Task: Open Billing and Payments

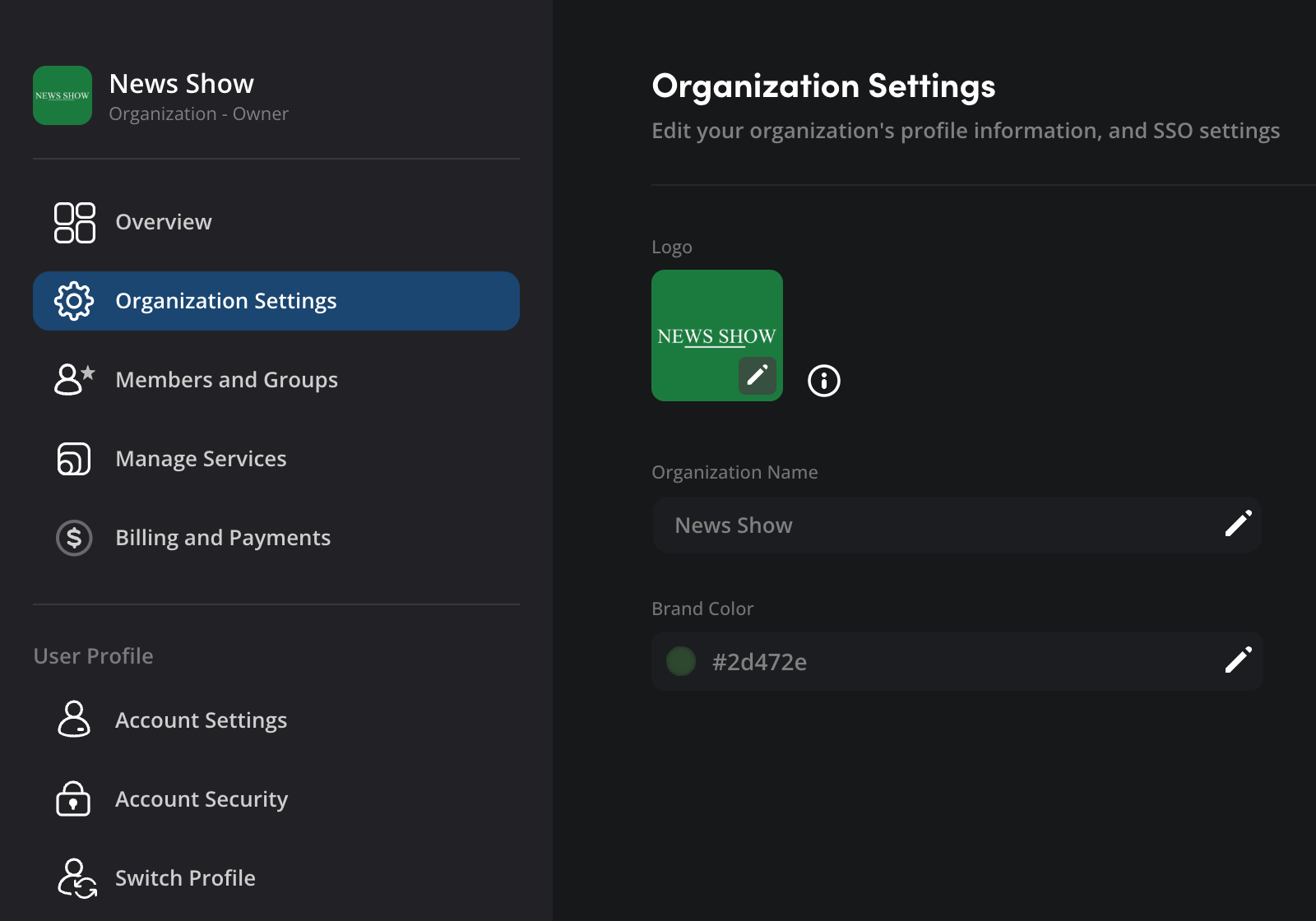Action: [x=276, y=538]
